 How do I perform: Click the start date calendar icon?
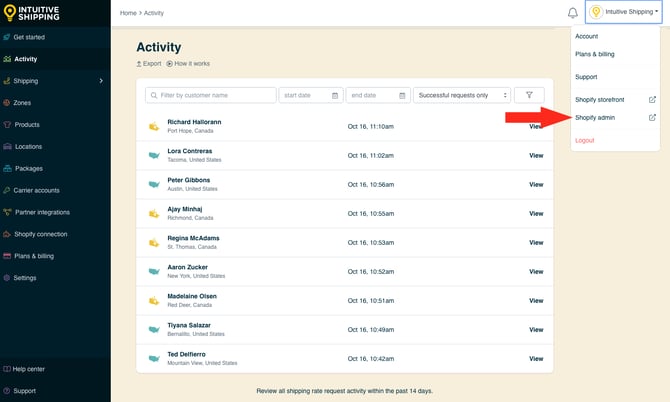(x=335, y=95)
